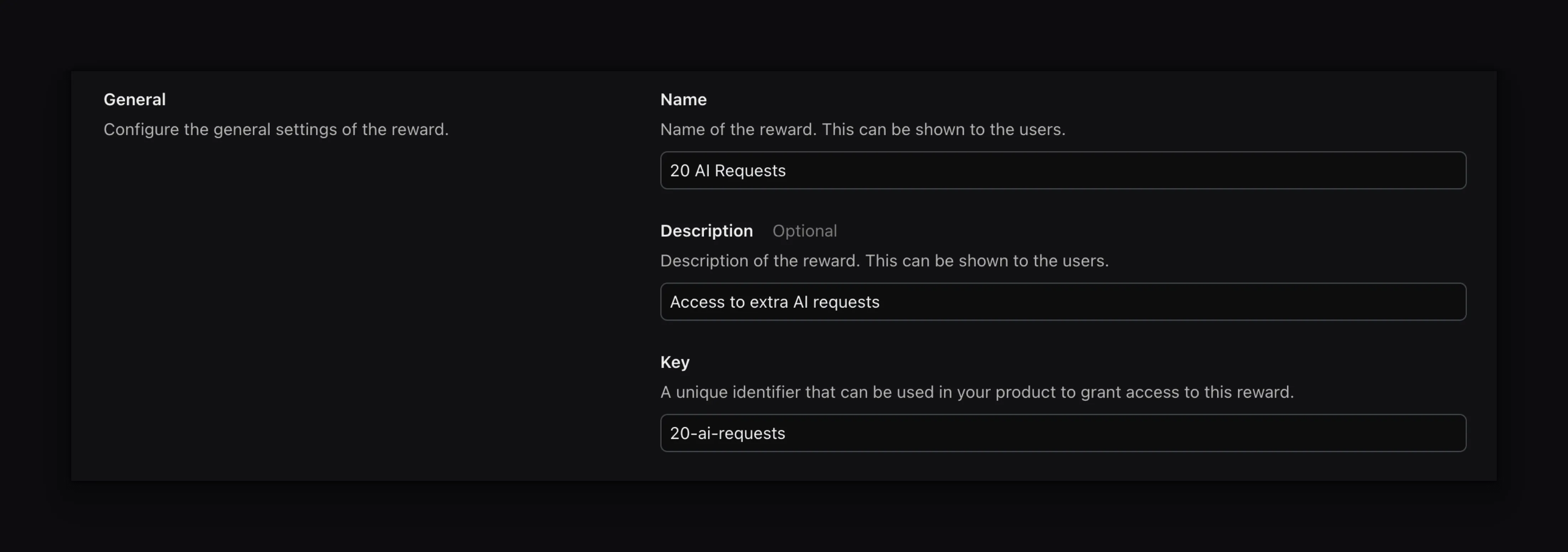Click the left column under 'General'

click(x=274, y=274)
